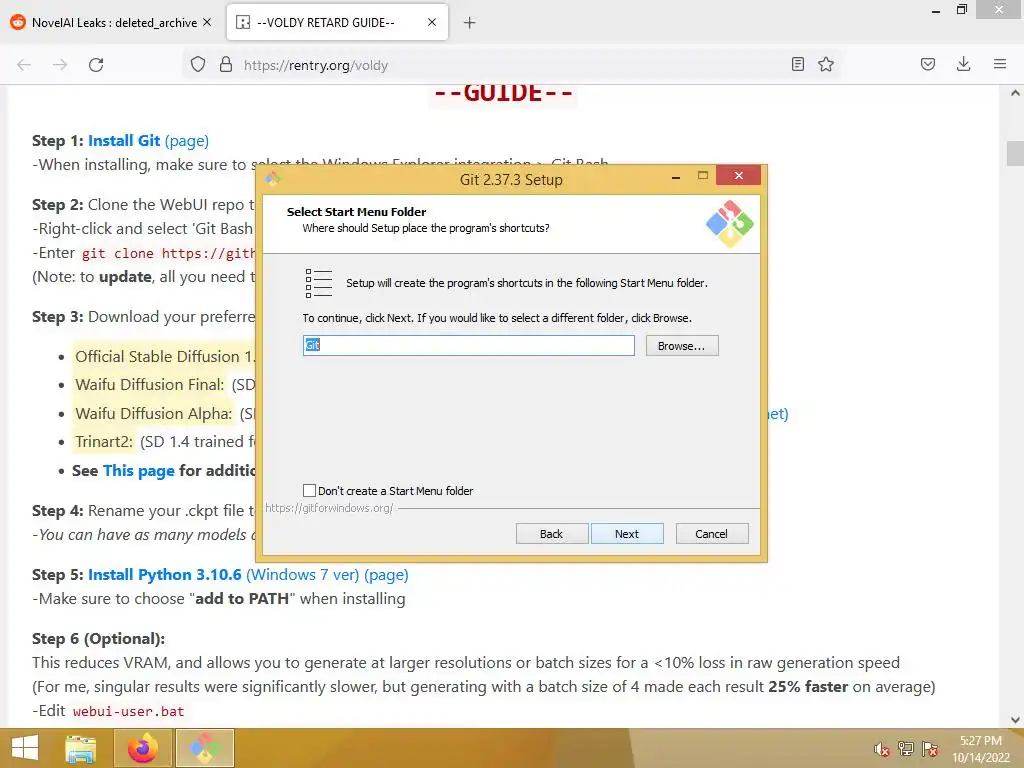Open the (Windows 7 ver) link
Screen dimensions: 1024x768
tap(302, 575)
